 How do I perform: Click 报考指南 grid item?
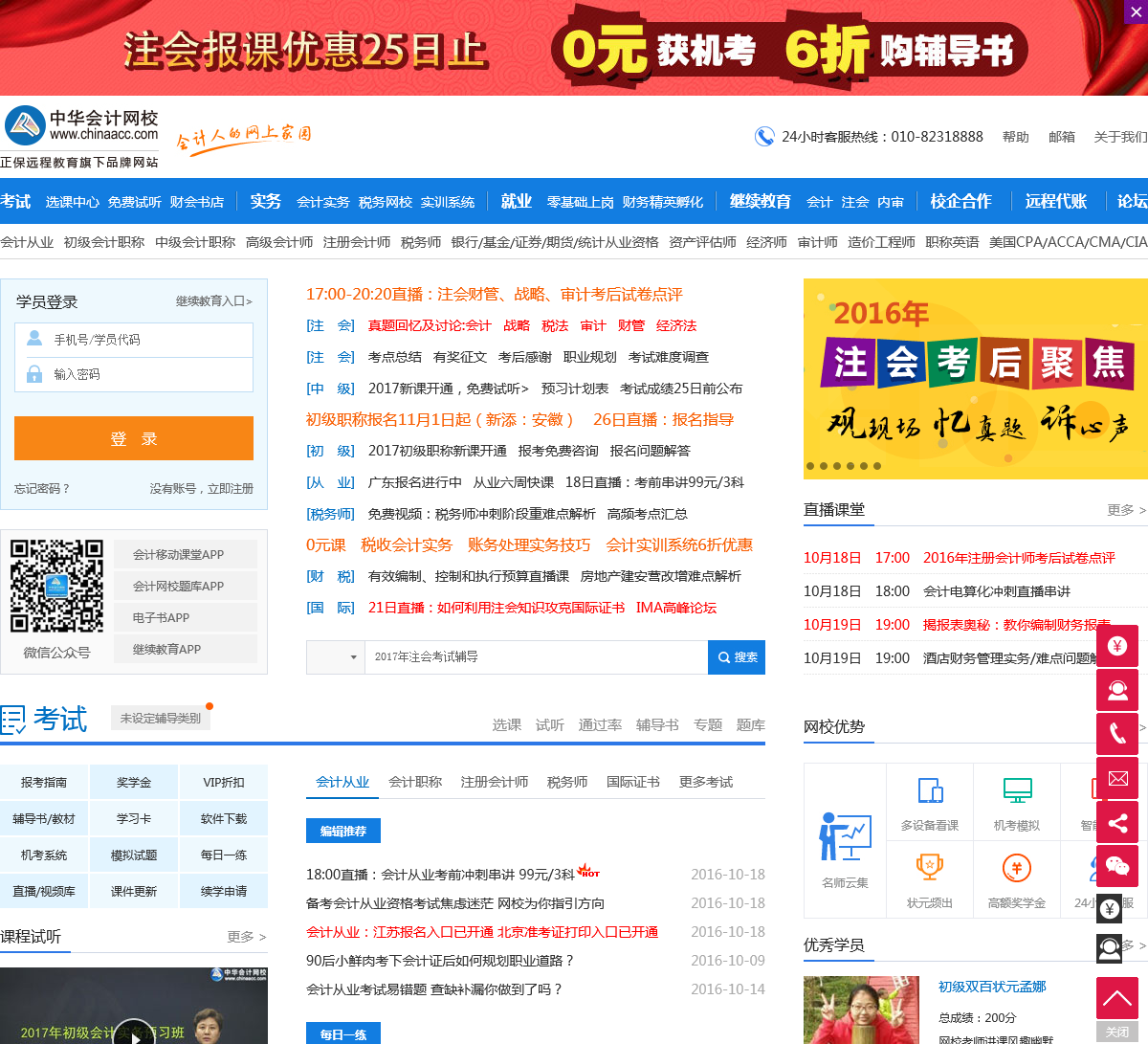click(x=44, y=782)
